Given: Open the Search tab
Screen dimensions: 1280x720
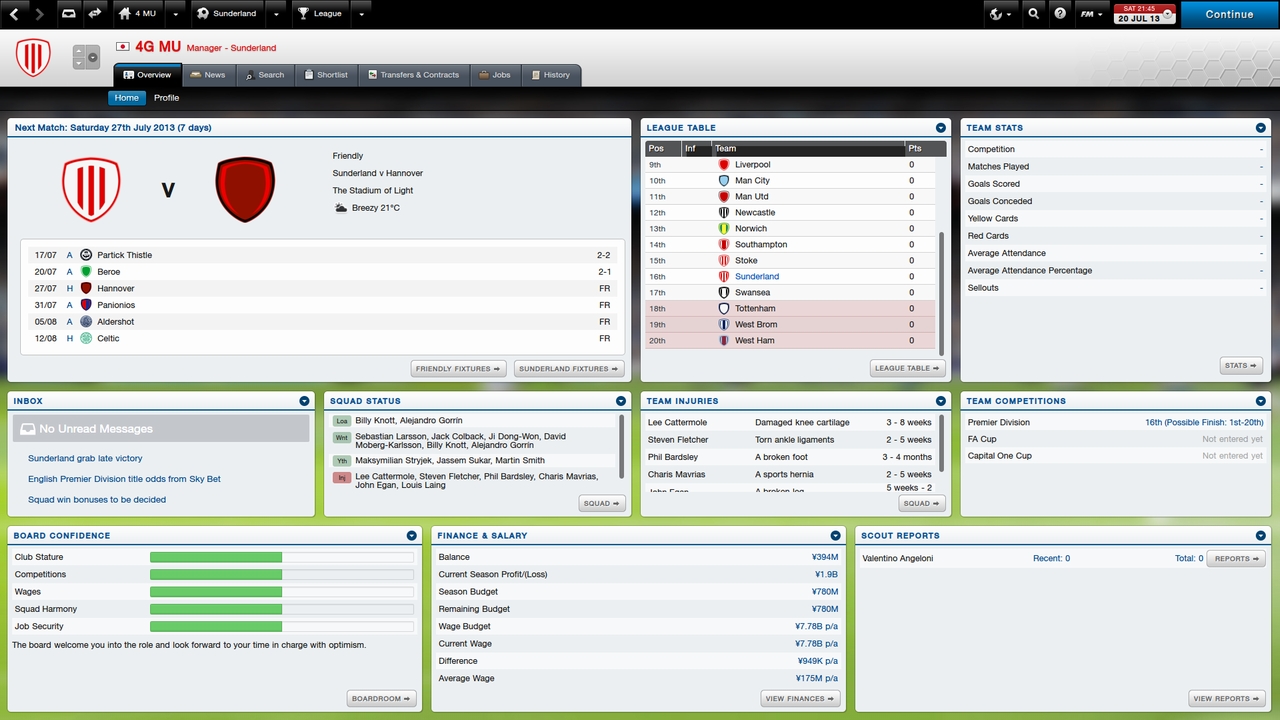Looking at the screenshot, I should click(265, 75).
